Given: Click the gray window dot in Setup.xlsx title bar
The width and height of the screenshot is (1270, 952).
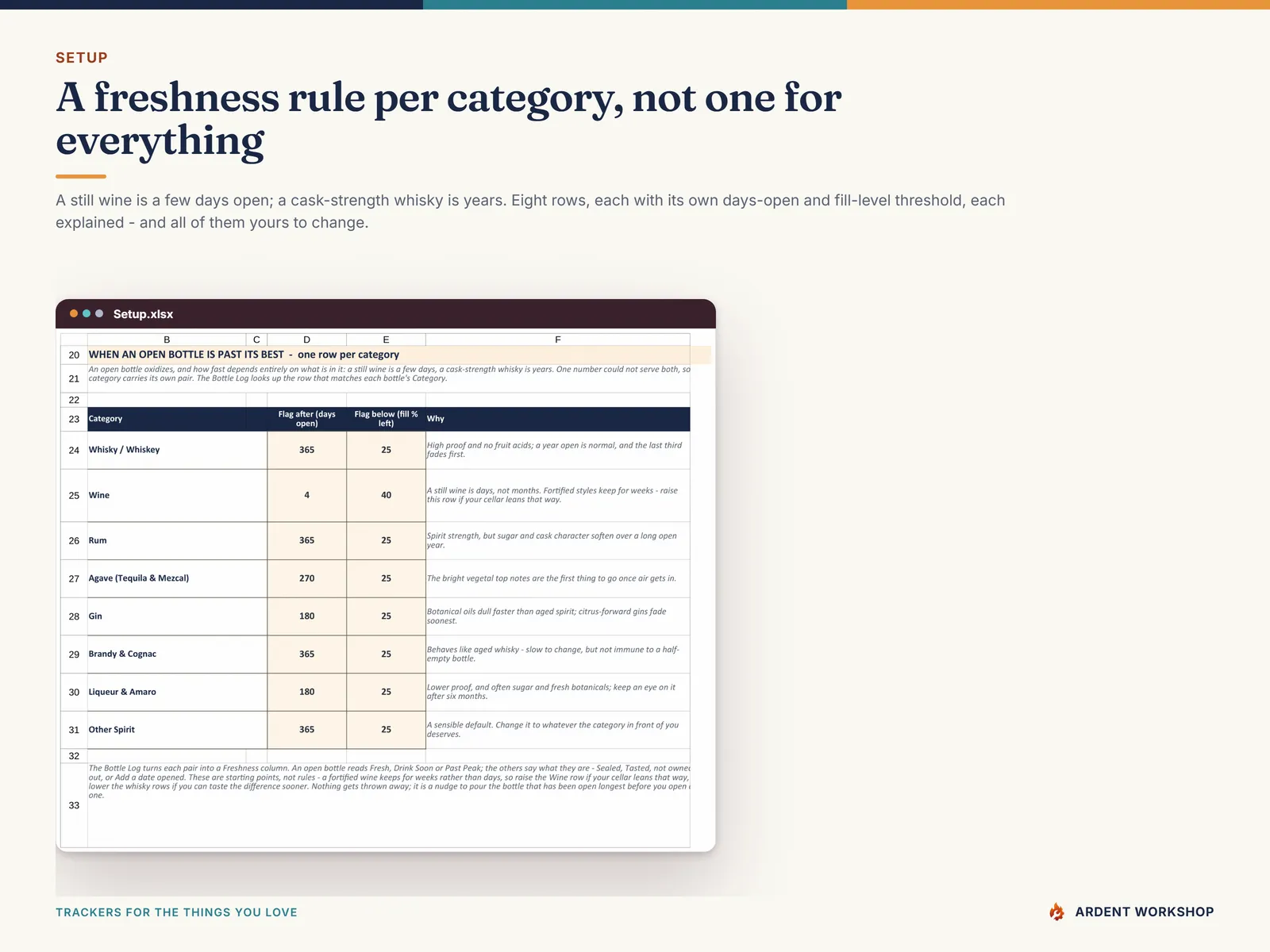Looking at the screenshot, I should pyautogui.click(x=99, y=313).
